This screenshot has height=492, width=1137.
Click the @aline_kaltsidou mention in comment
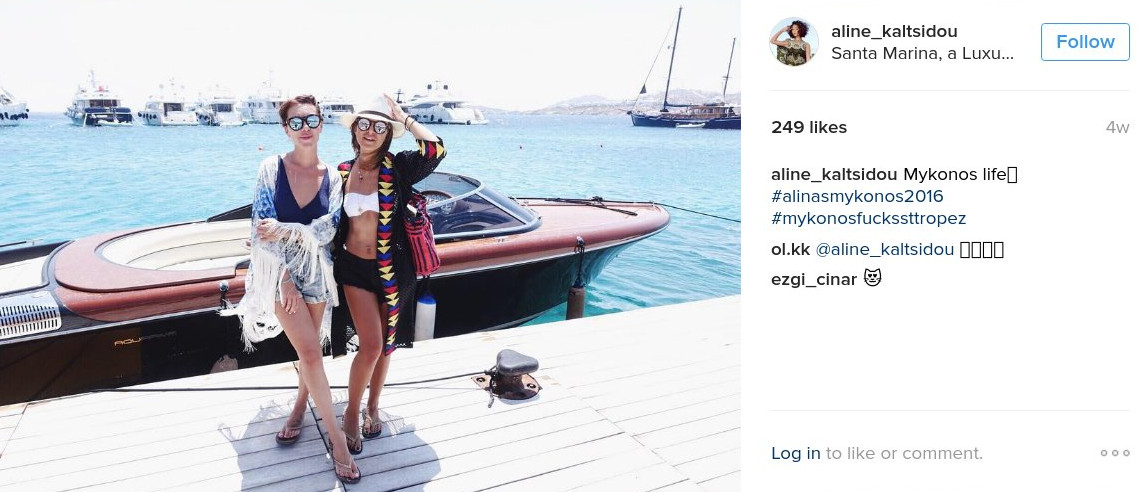tap(885, 250)
